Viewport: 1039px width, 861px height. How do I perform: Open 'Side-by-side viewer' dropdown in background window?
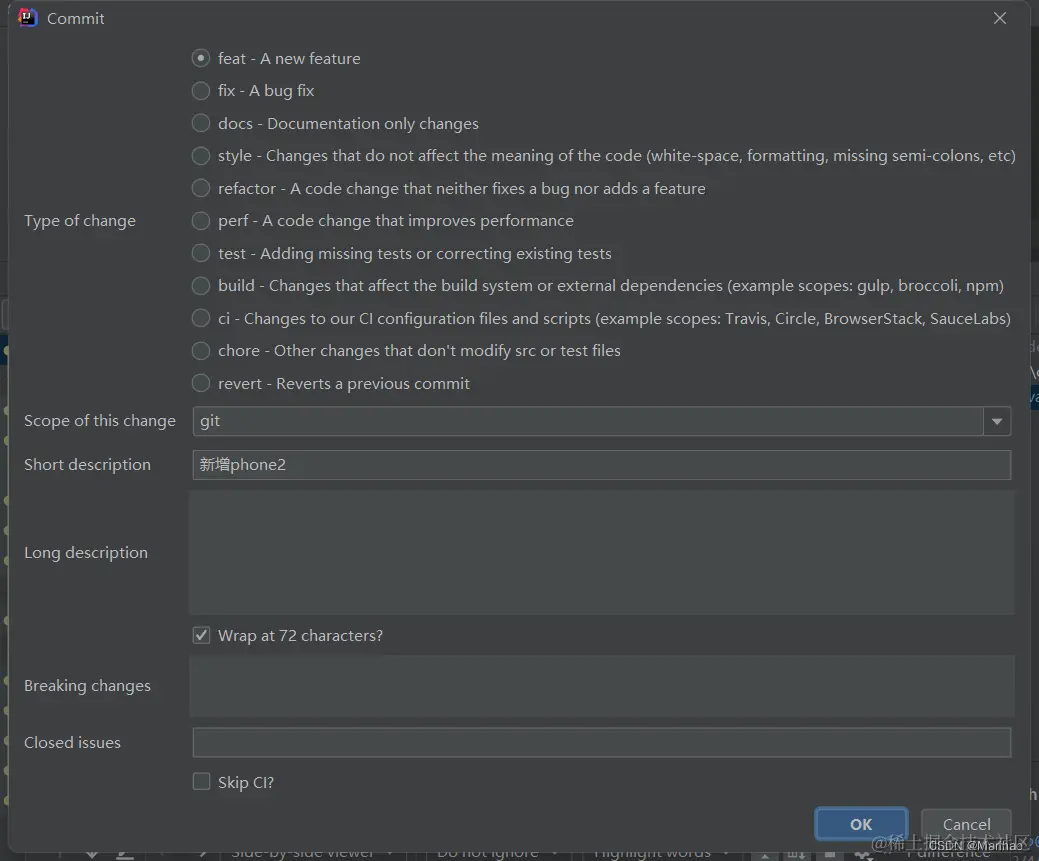pyautogui.click(x=311, y=855)
